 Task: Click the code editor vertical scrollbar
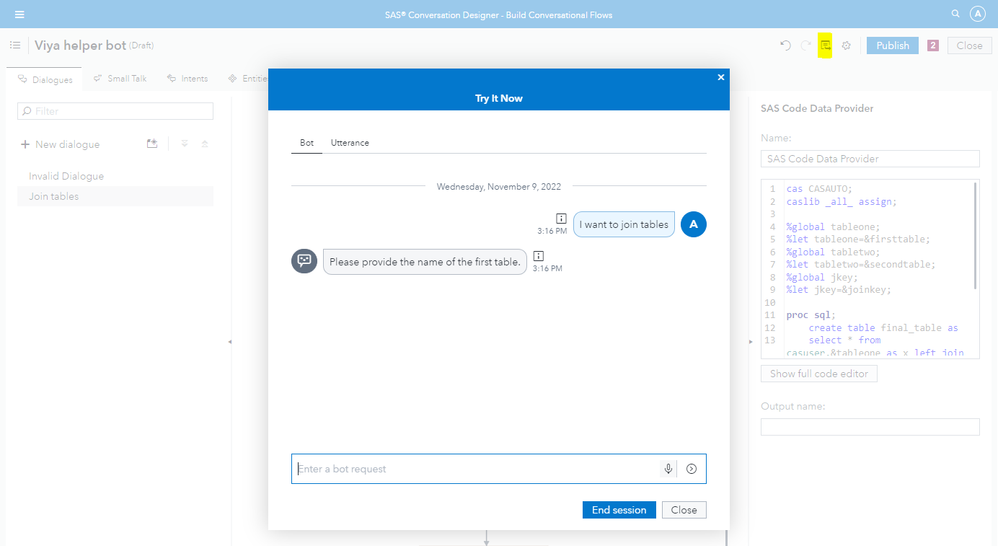coord(975,236)
